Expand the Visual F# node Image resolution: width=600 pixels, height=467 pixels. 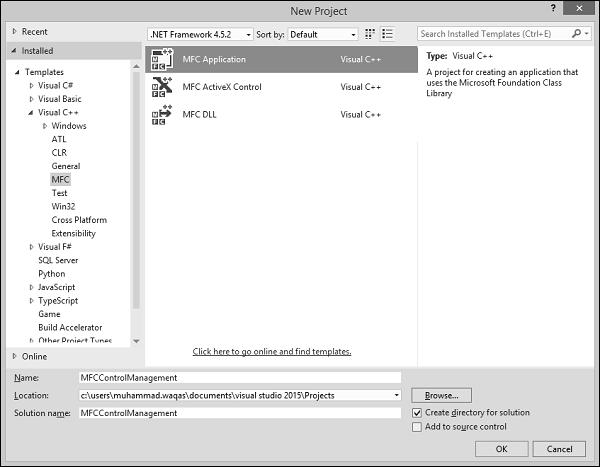(31, 247)
